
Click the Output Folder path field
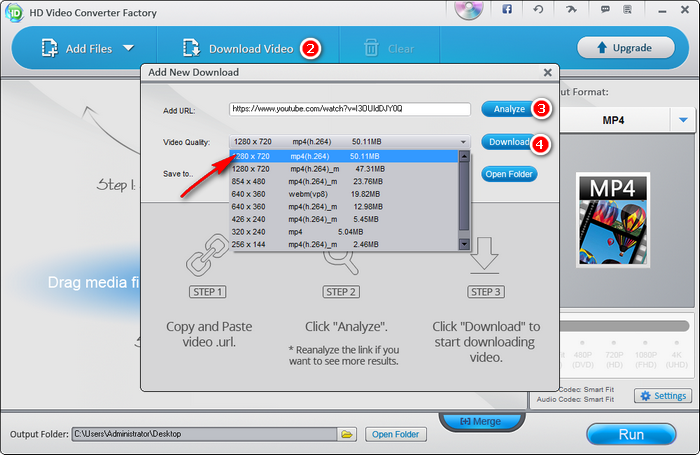click(x=204, y=434)
